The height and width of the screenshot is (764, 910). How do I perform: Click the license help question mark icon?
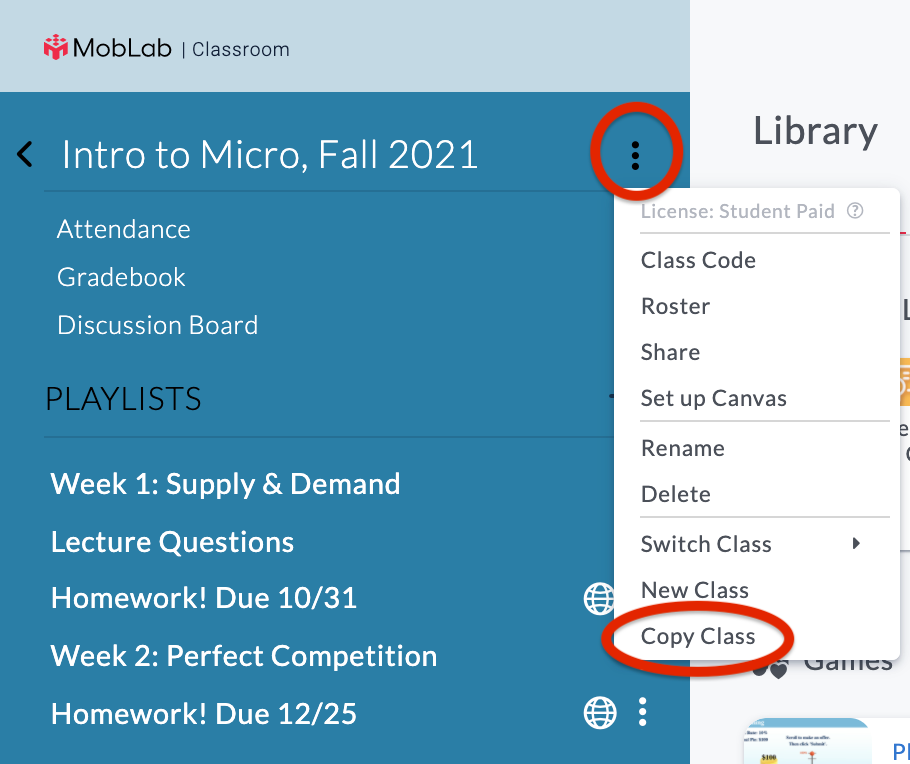click(855, 211)
